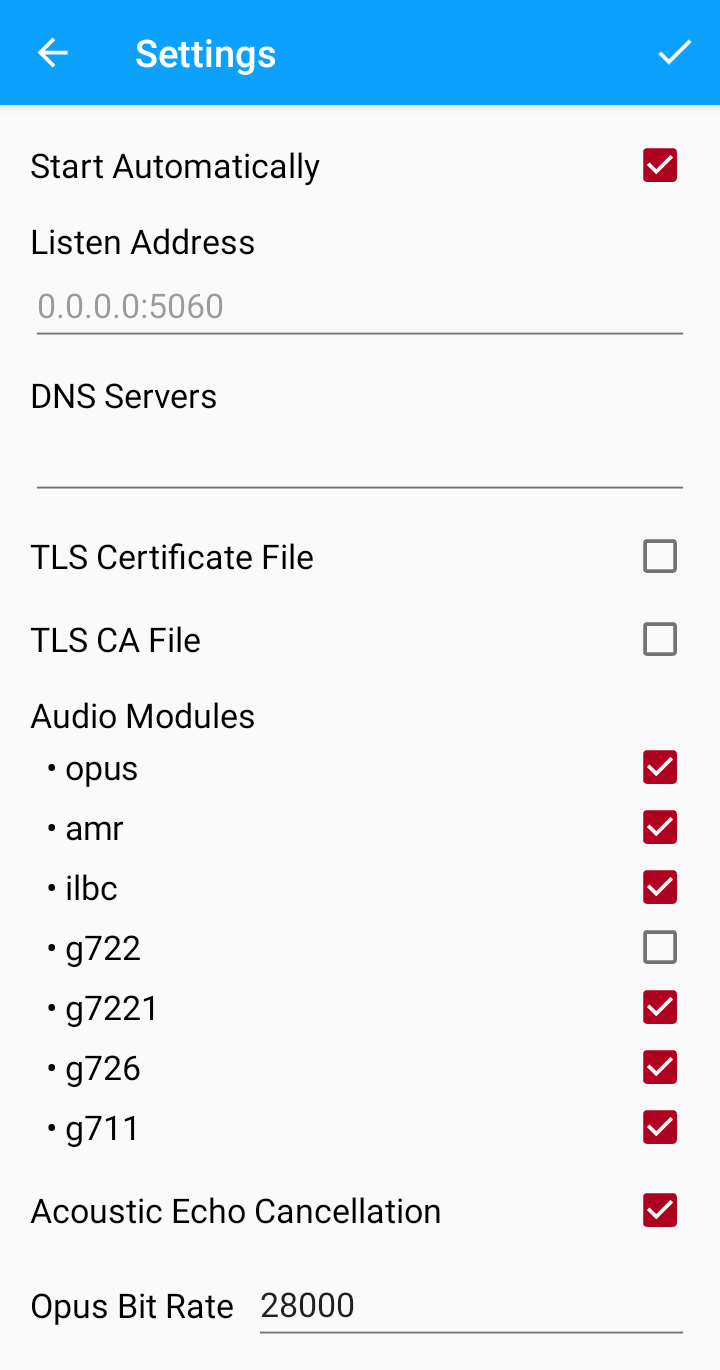Focus the DNS Servers text field
The width and height of the screenshot is (720, 1370).
click(x=359, y=461)
